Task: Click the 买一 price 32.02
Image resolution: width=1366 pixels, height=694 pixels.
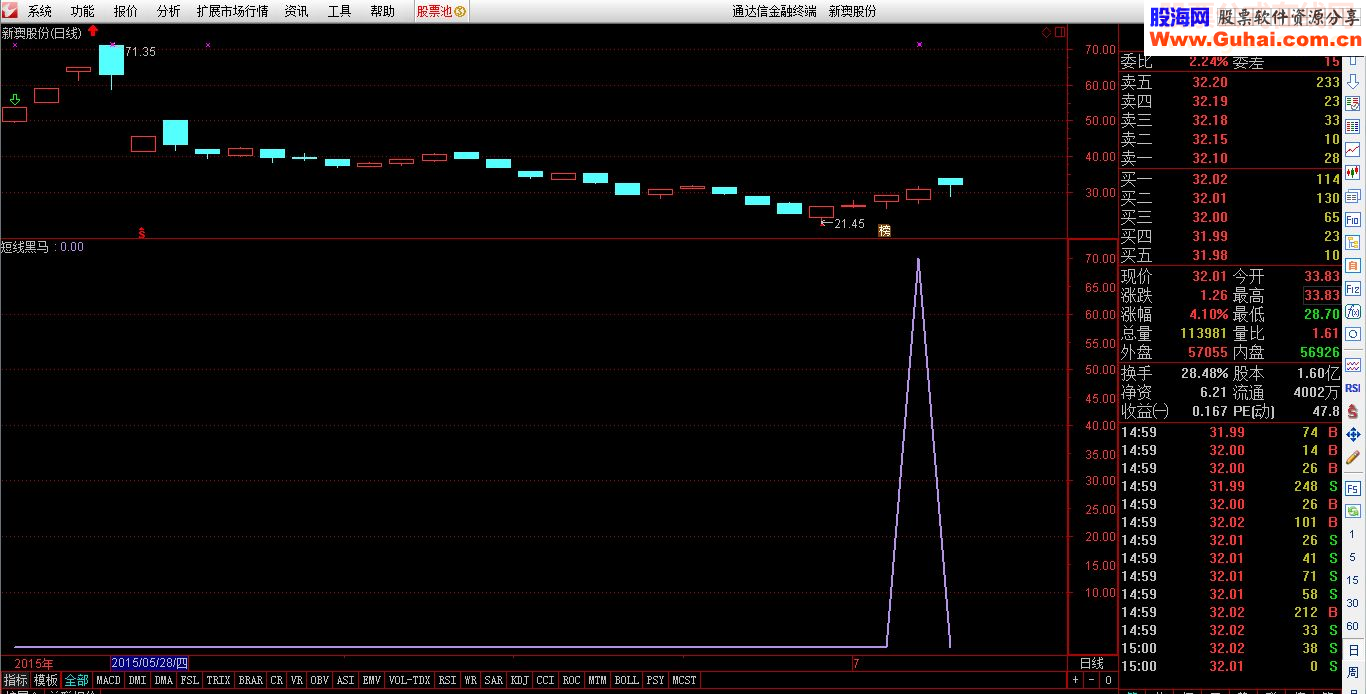Action: (x=1210, y=179)
